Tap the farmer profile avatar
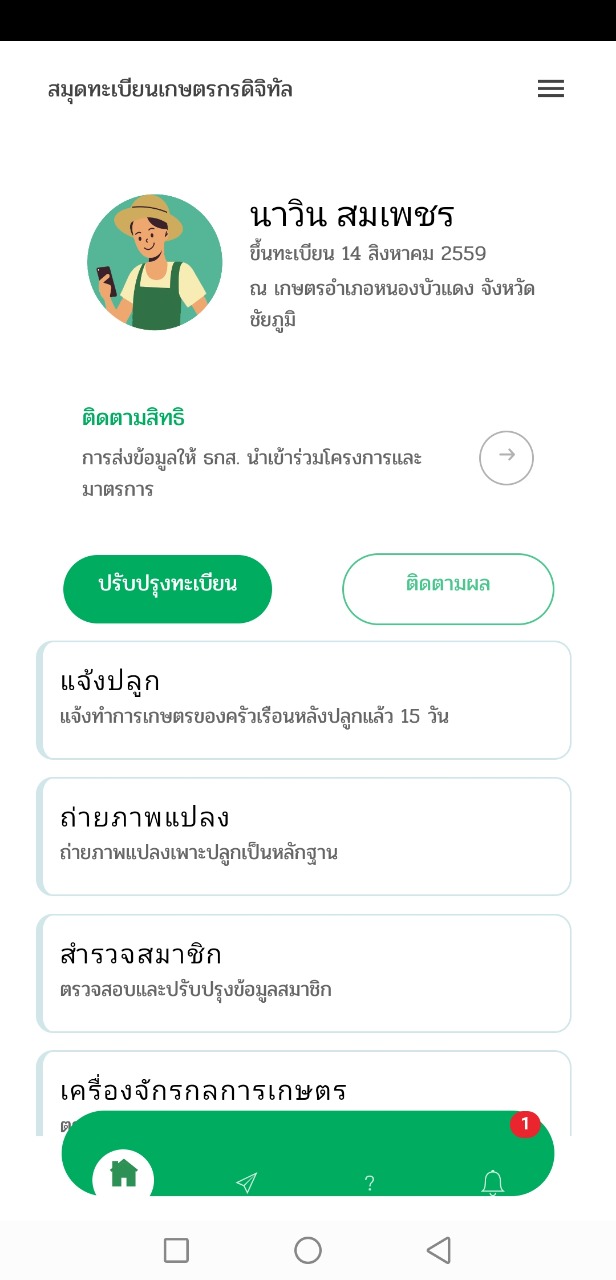The height and width of the screenshot is (1280, 616). coord(155,262)
